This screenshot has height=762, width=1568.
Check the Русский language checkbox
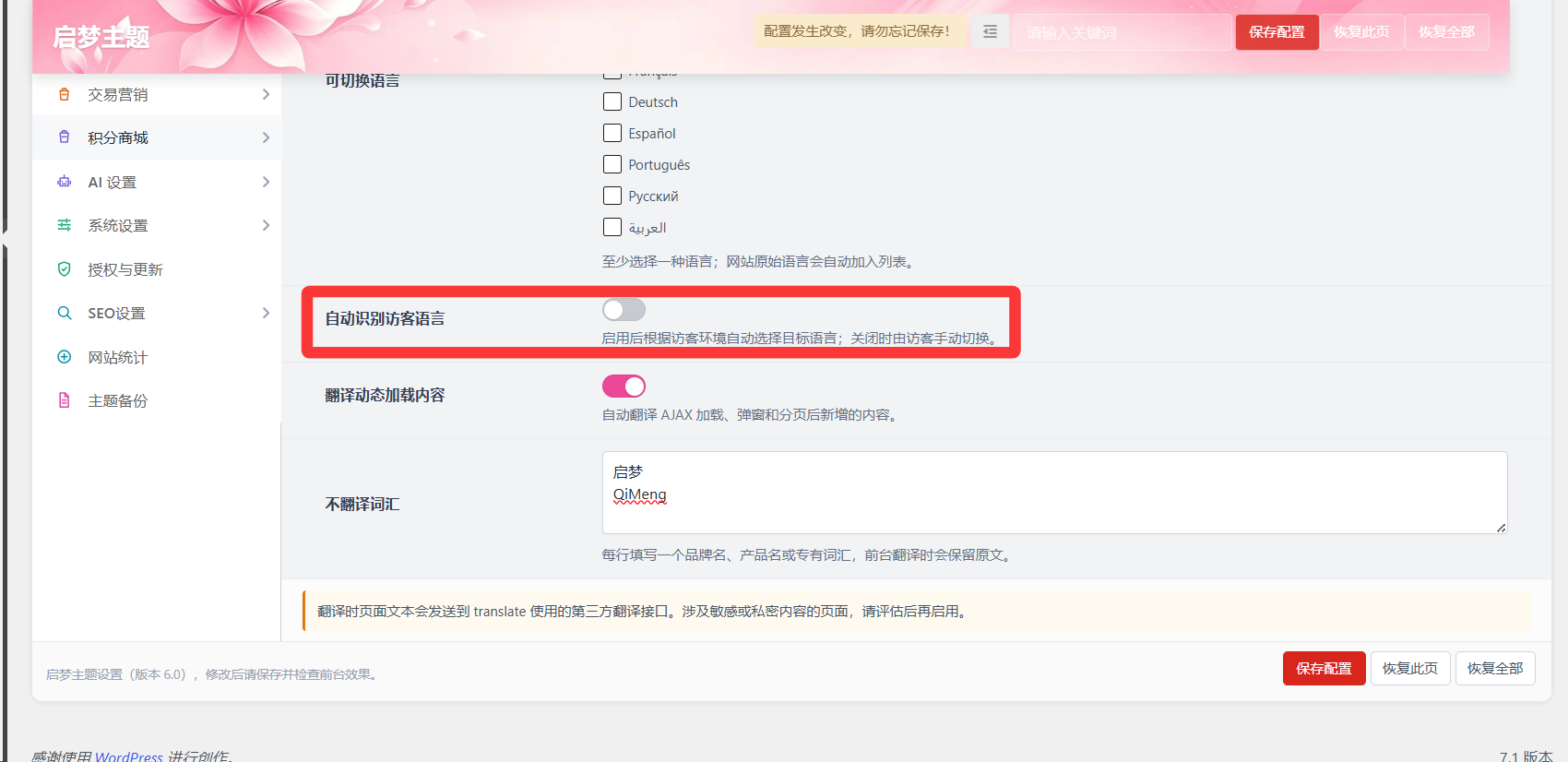click(612, 196)
